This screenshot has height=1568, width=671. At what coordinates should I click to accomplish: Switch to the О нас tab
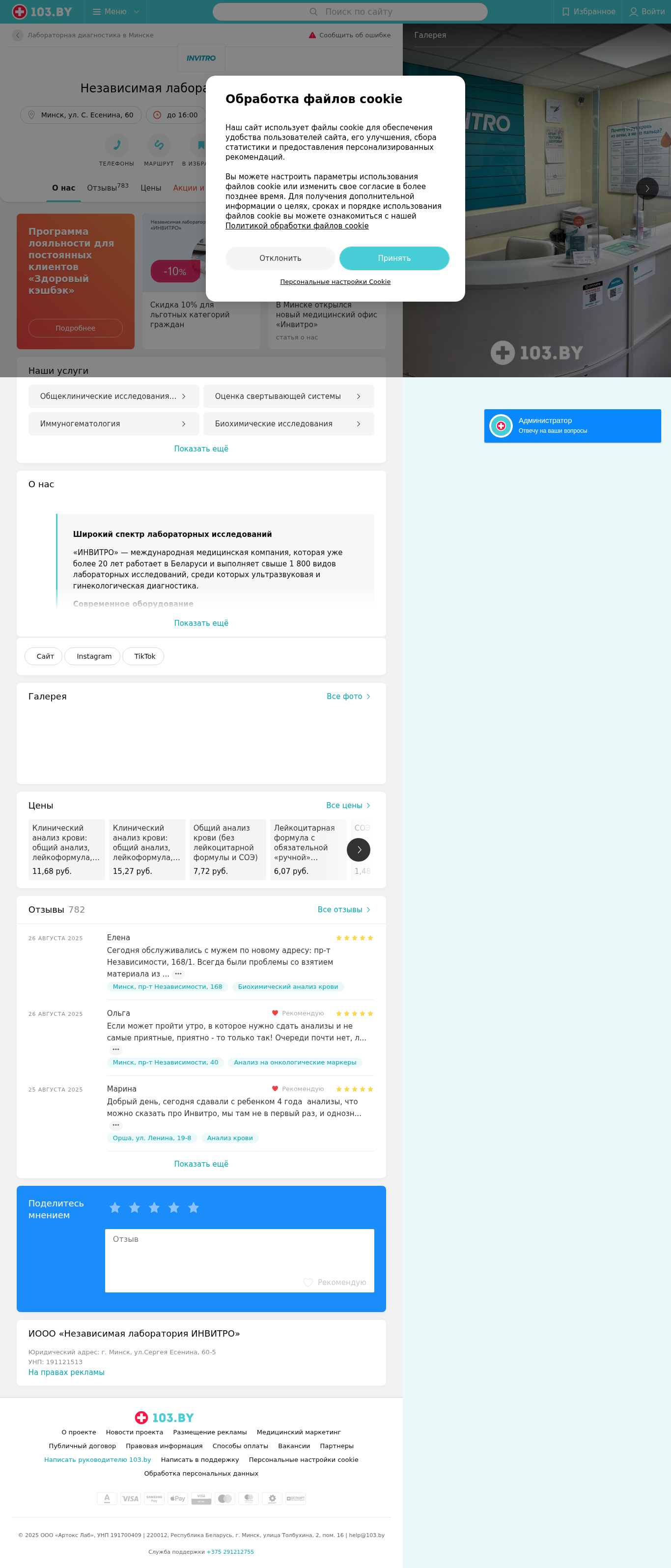(x=63, y=188)
